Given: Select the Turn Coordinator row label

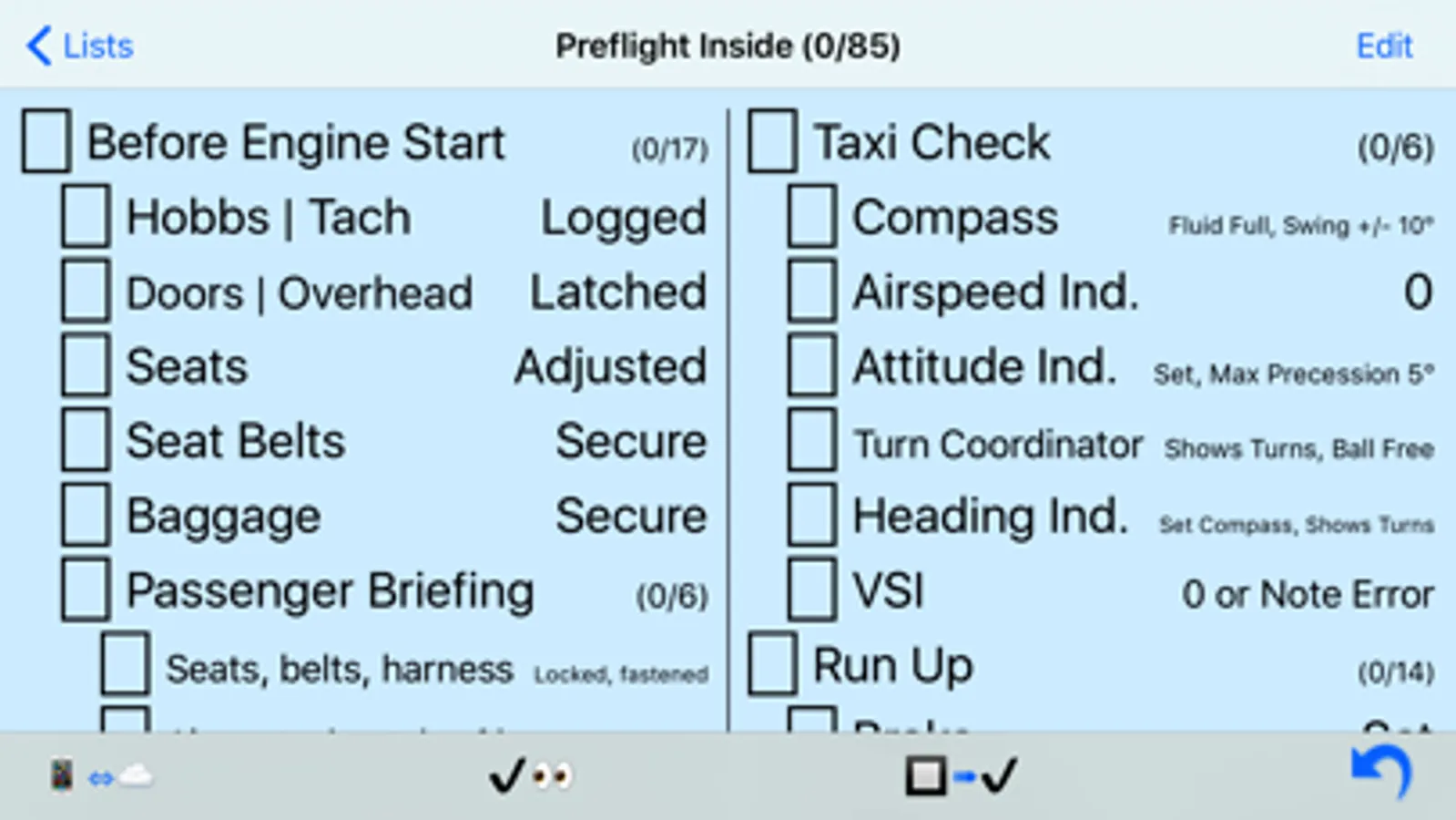Looking at the screenshot, I should point(997,445).
